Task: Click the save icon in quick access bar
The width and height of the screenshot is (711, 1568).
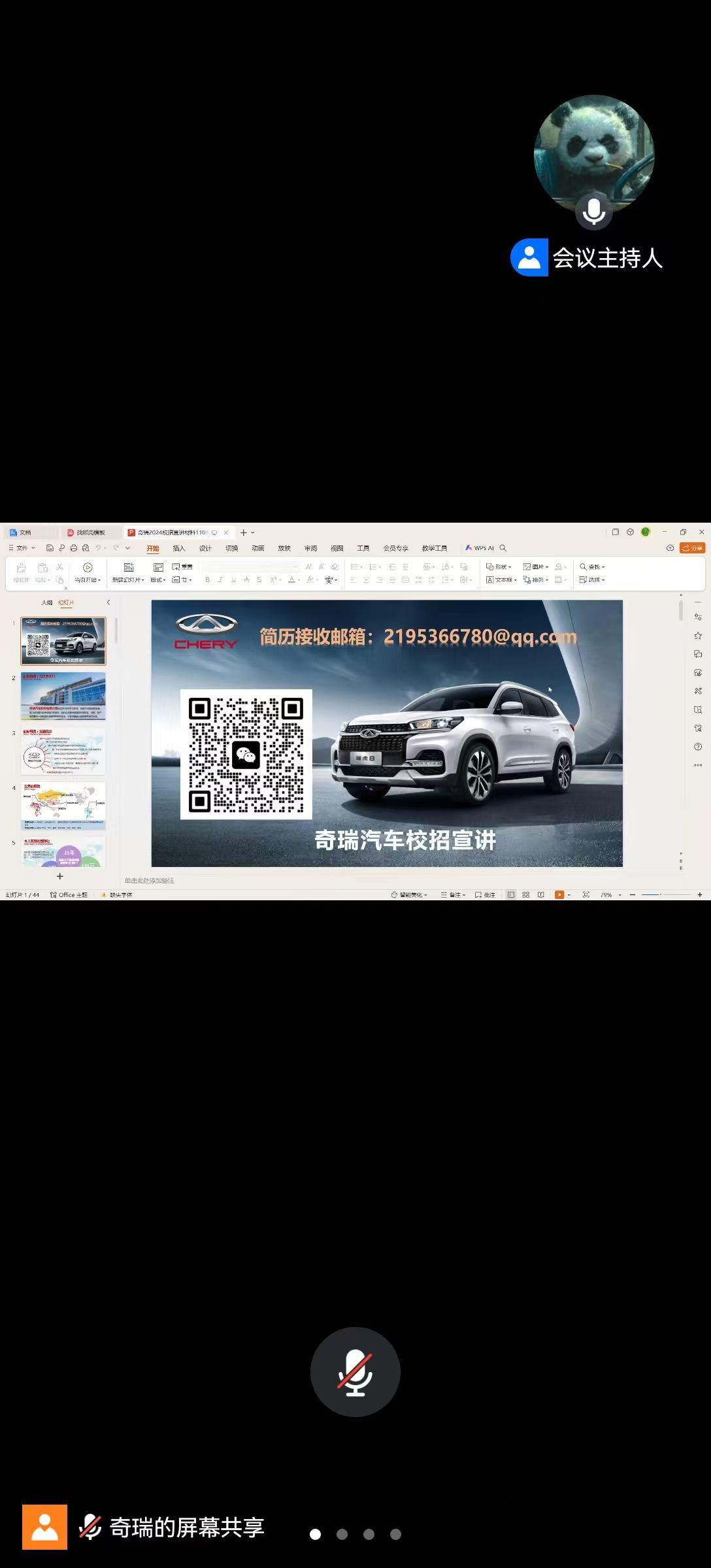Action: (50, 548)
